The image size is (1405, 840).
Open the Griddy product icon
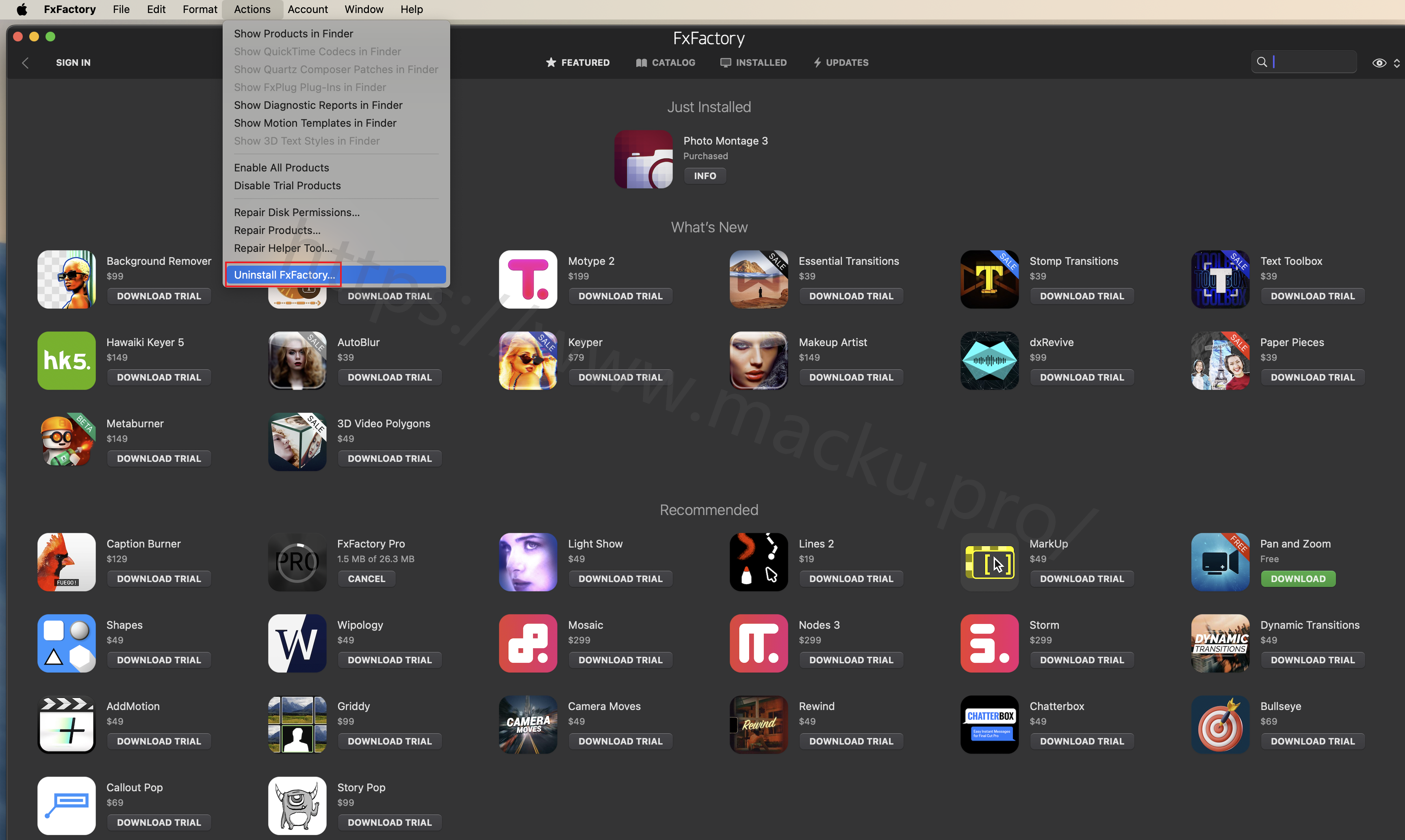coord(297,725)
